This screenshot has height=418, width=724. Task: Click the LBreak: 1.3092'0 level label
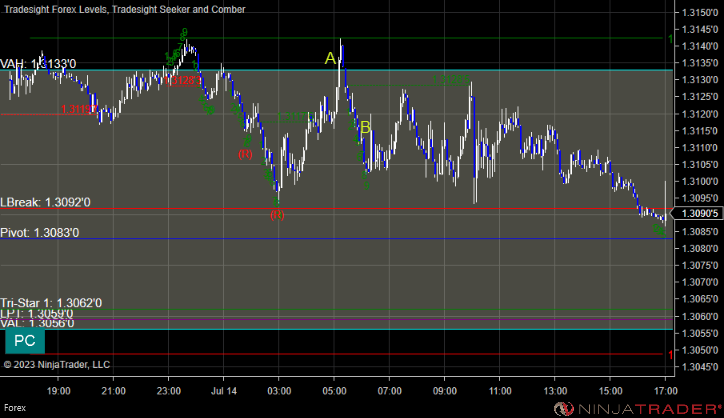click(45, 202)
